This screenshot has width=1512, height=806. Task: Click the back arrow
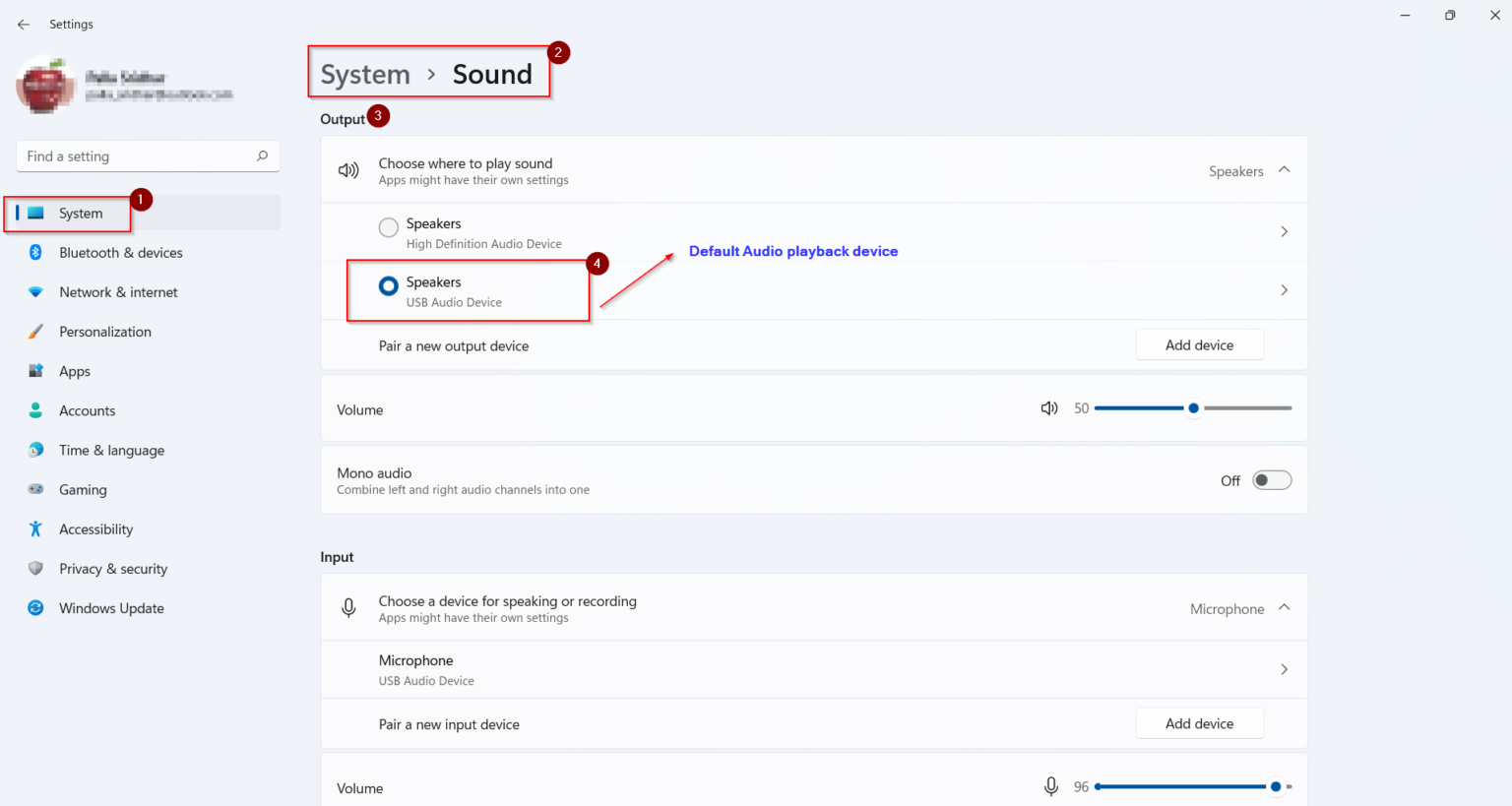[23, 24]
